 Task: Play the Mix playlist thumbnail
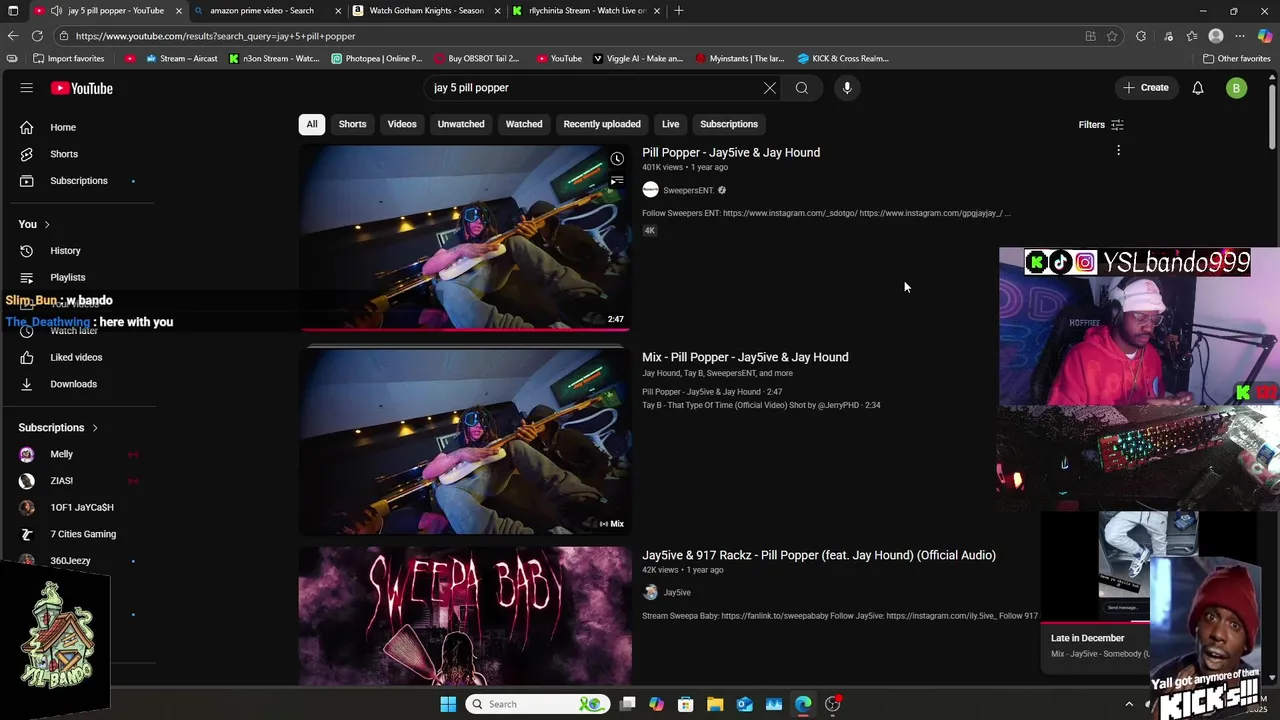[x=465, y=441]
